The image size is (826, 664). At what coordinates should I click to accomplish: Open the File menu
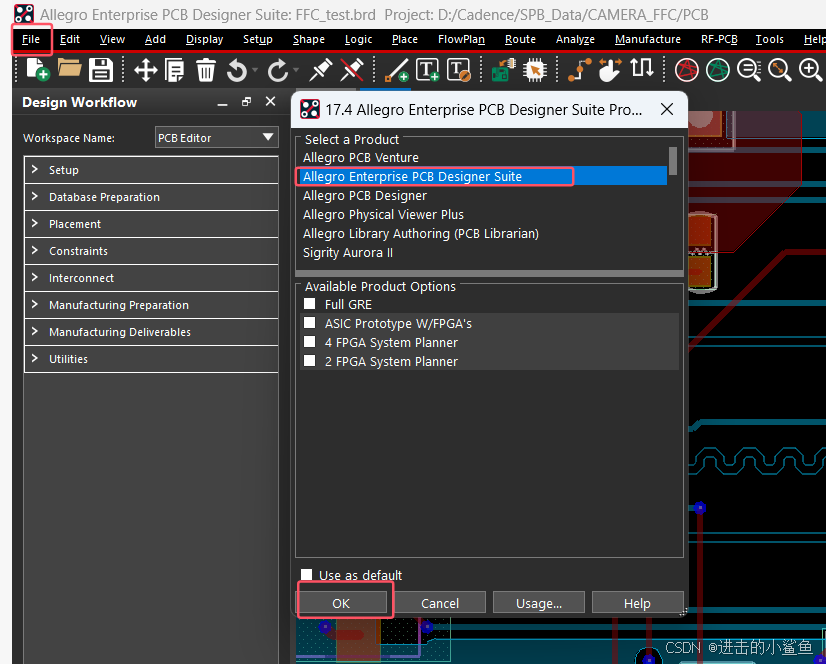pos(31,40)
